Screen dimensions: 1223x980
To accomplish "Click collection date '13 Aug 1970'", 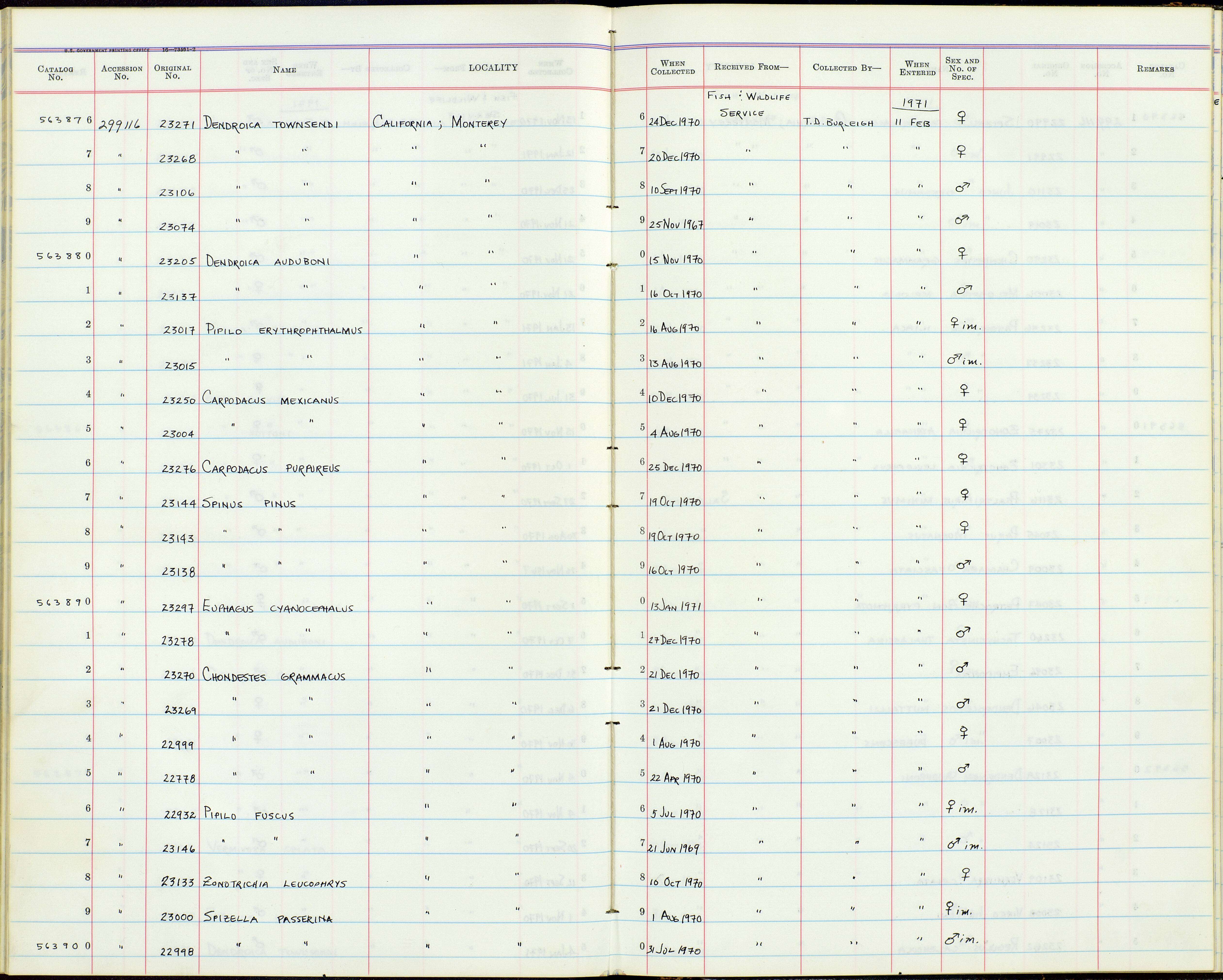I will [674, 364].
